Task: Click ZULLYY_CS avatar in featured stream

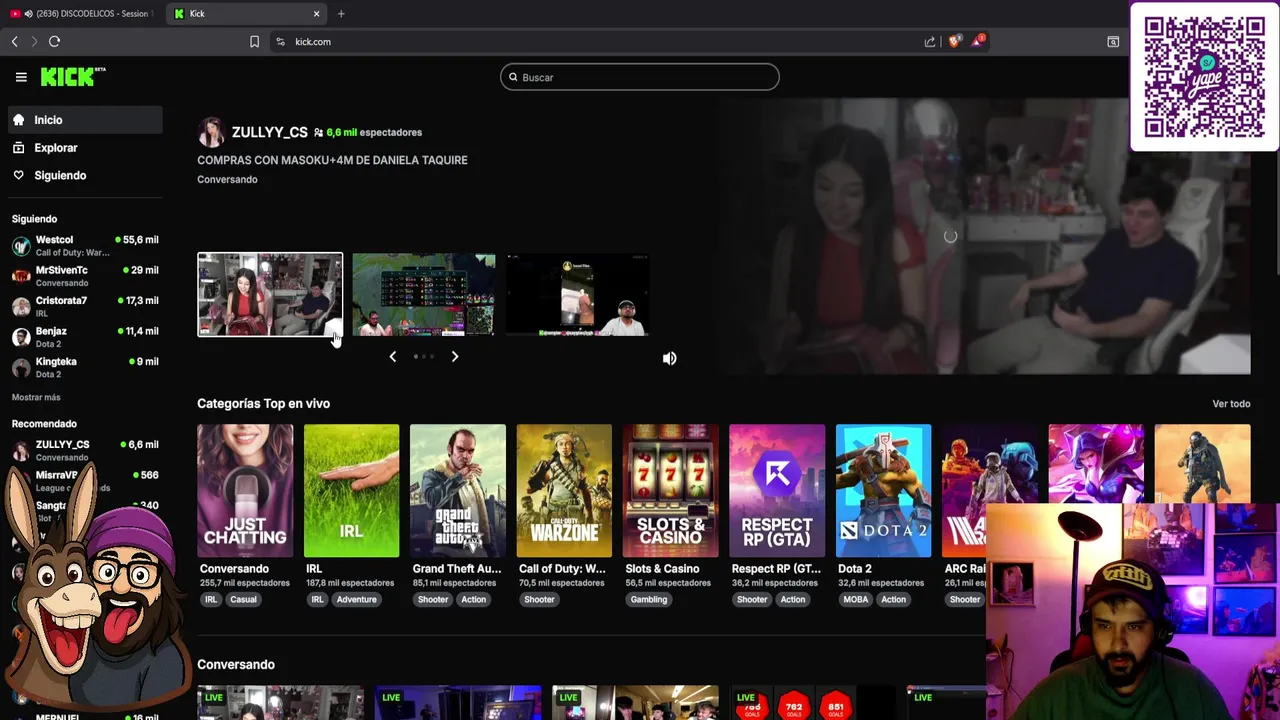Action: pyautogui.click(x=211, y=132)
